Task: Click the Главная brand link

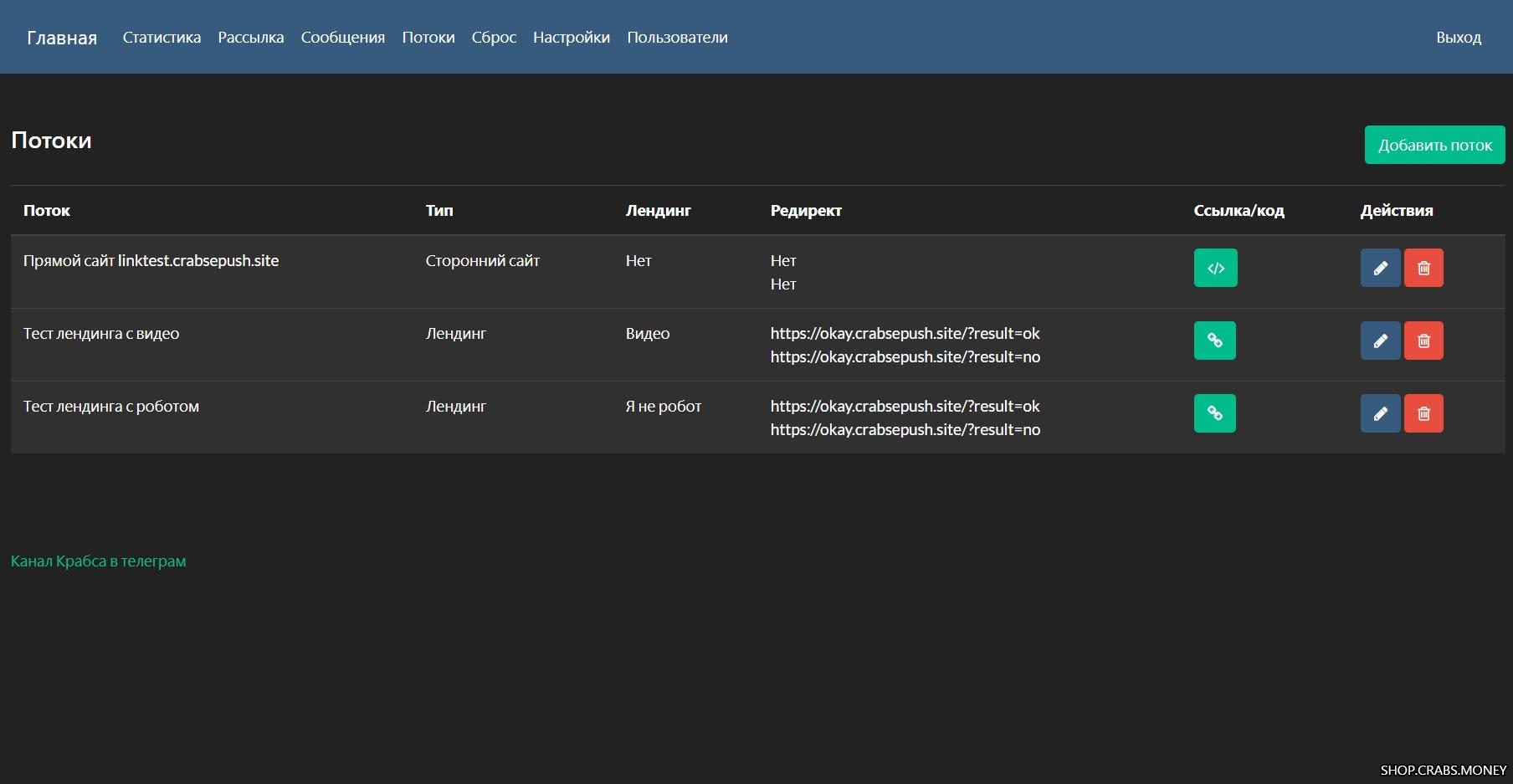Action: pyautogui.click(x=62, y=38)
